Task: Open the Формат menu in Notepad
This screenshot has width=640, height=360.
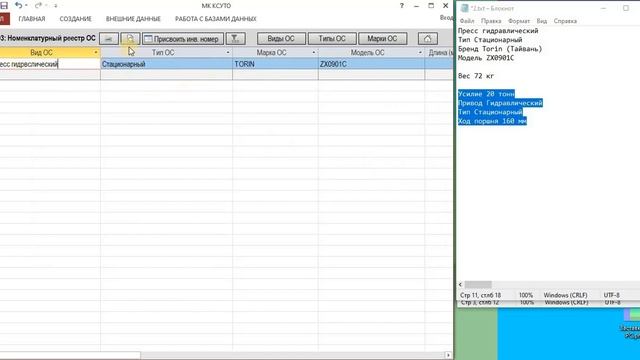Action: [519, 21]
